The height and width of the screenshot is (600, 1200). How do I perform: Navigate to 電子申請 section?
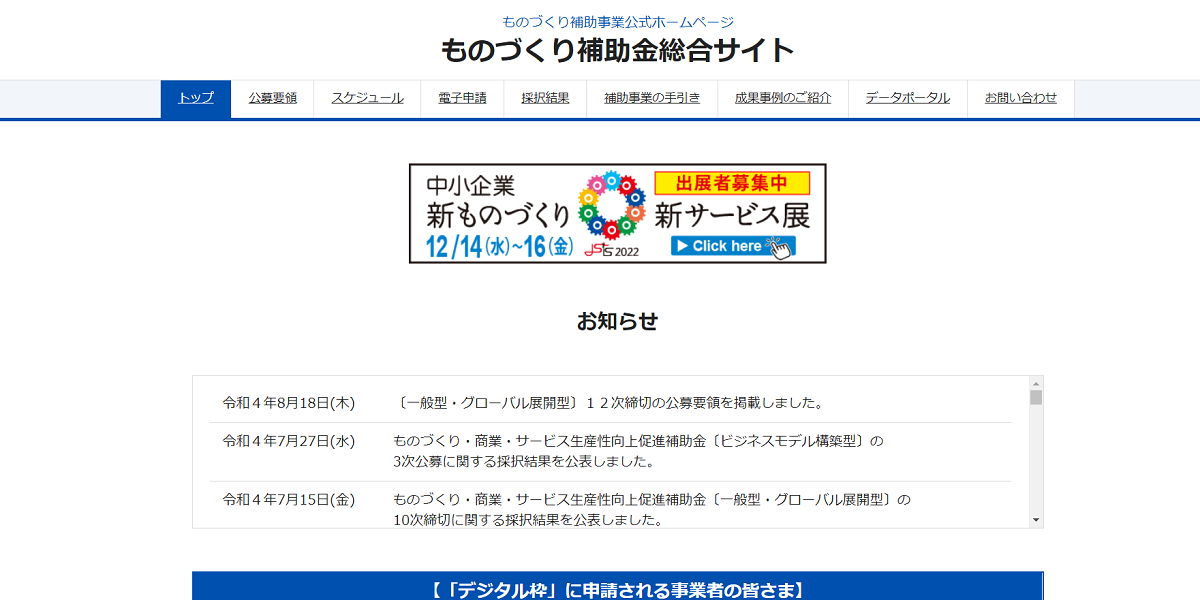pos(461,98)
